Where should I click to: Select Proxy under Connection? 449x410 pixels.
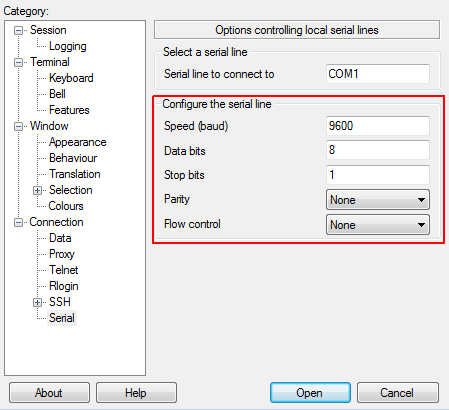tap(62, 254)
